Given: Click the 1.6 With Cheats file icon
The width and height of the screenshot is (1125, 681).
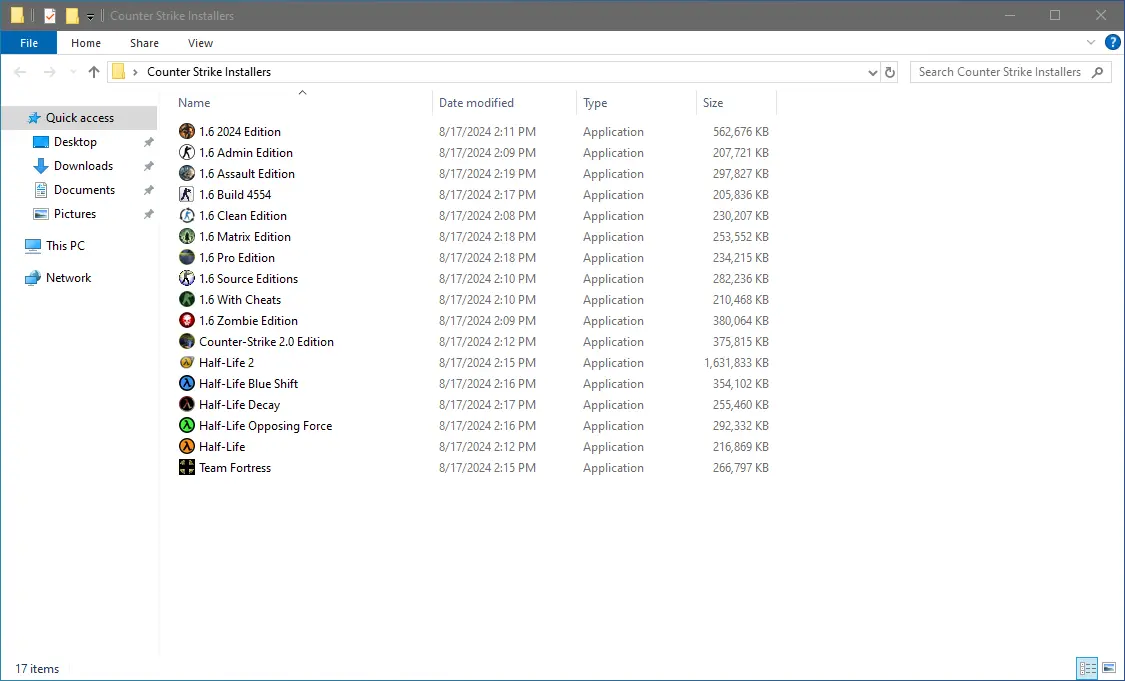Looking at the screenshot, I should [187, 299].
